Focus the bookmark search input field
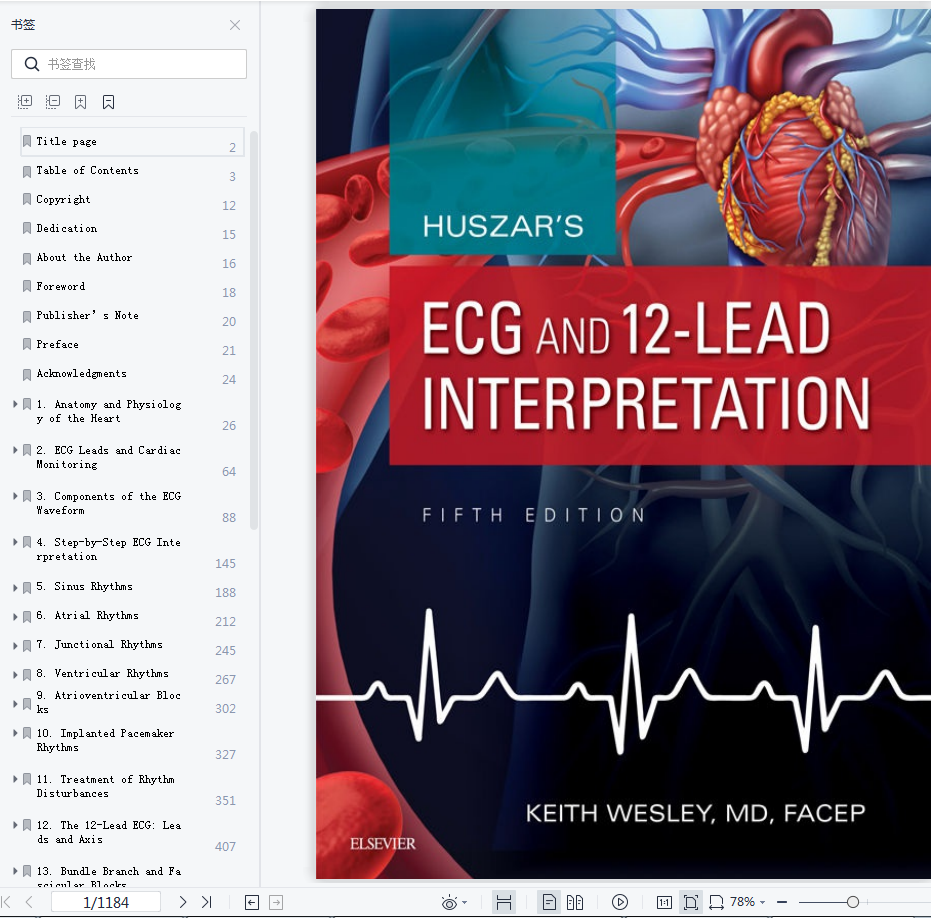Screen dimensions: 931x918 coord(129,64)
